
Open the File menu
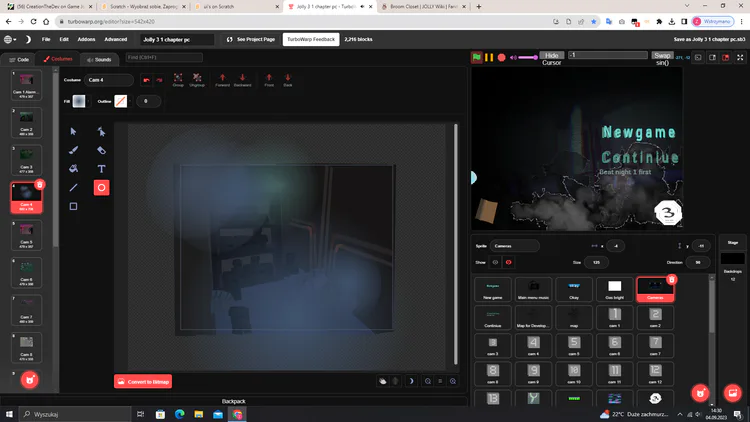(x=46, y=39)
